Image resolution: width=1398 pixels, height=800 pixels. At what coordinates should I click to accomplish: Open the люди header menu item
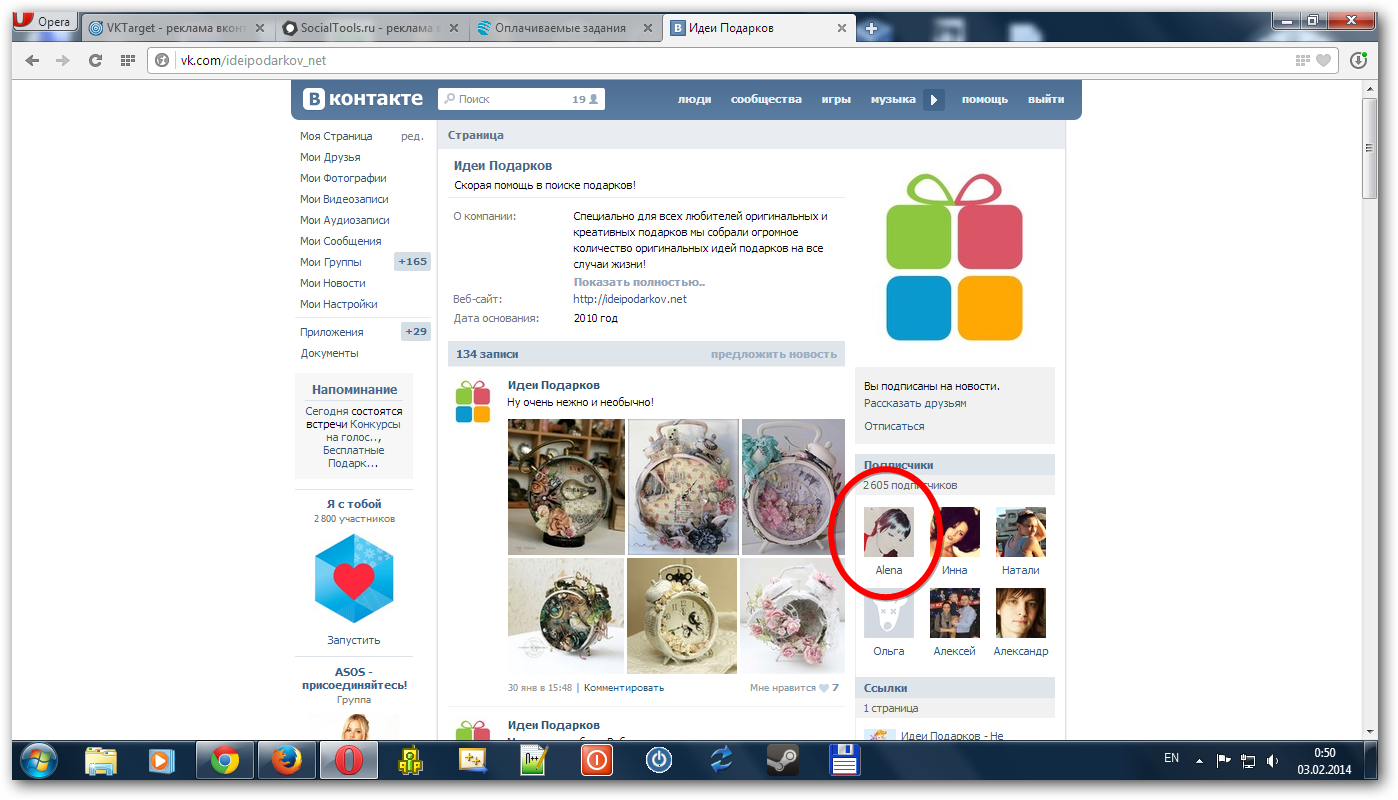click(694, 99)
